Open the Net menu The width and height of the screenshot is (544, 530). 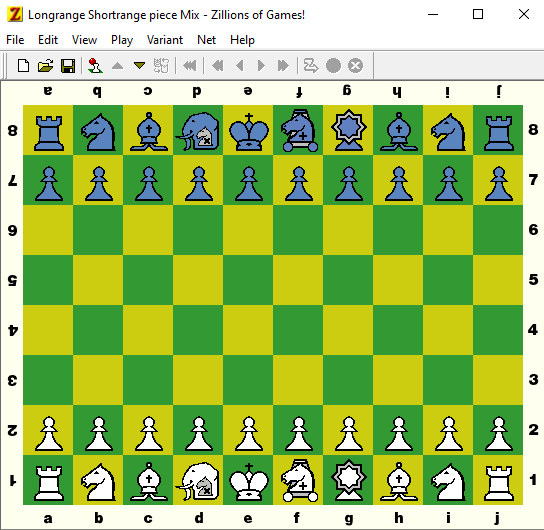tap(206, 40)
